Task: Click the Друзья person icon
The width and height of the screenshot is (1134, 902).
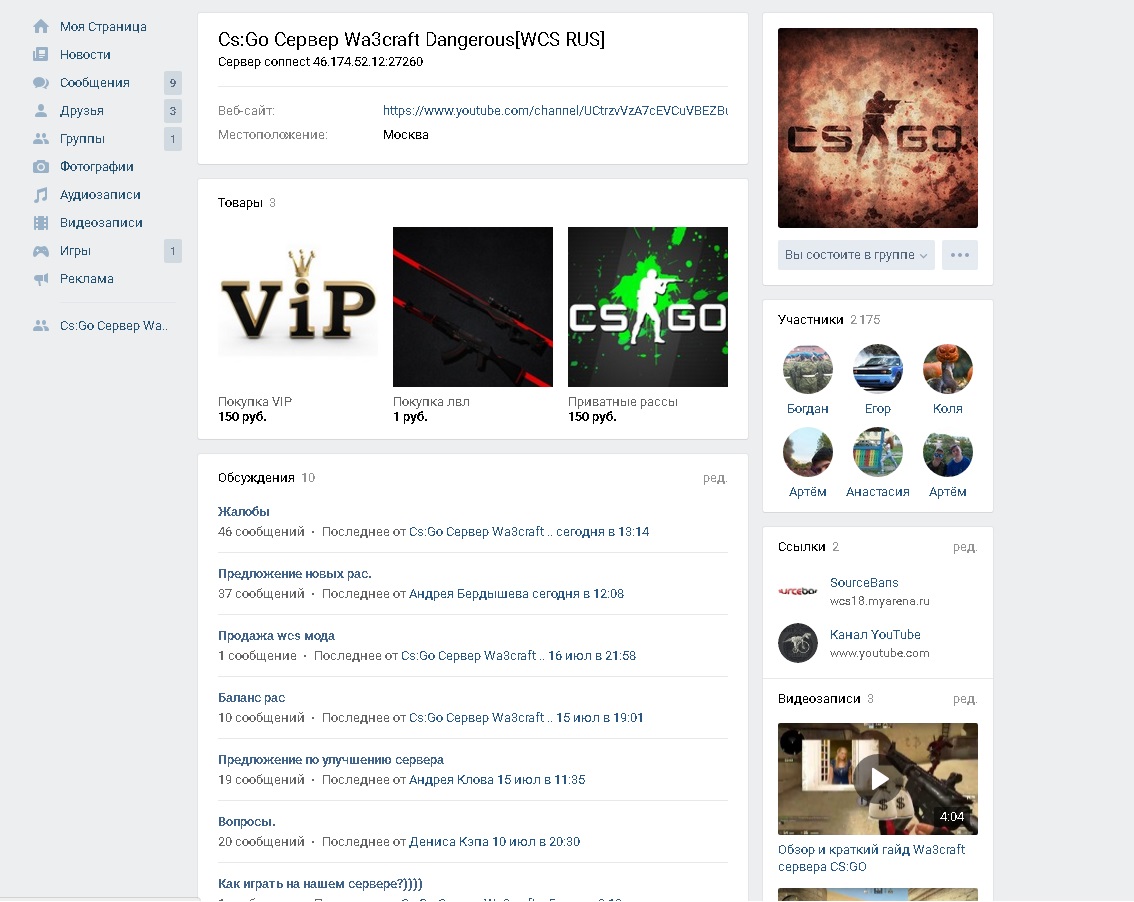Action: point(41,111)
